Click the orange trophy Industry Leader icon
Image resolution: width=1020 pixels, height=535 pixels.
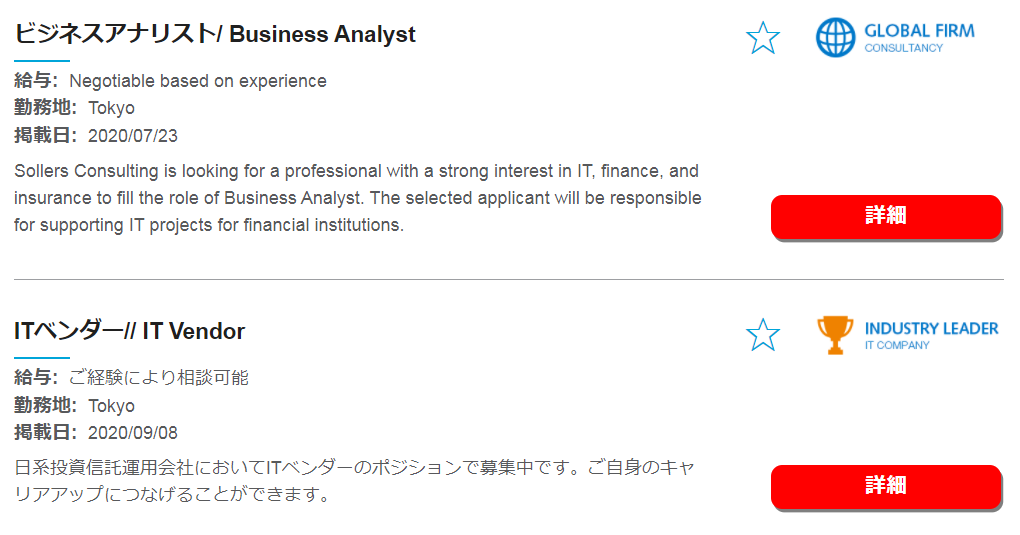(x=835, y=335)
